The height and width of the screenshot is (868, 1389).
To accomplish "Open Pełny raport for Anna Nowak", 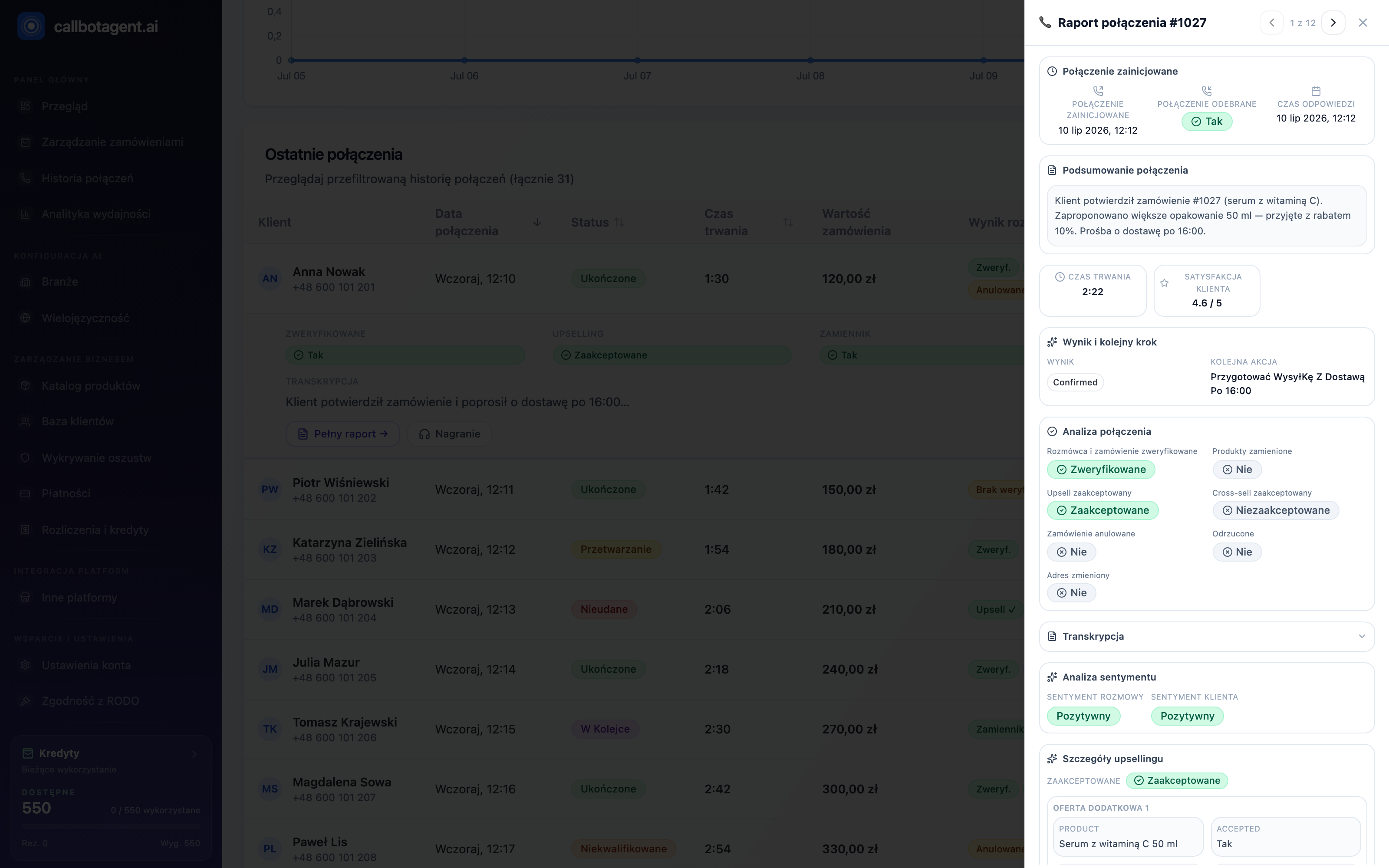I will 342,434.
